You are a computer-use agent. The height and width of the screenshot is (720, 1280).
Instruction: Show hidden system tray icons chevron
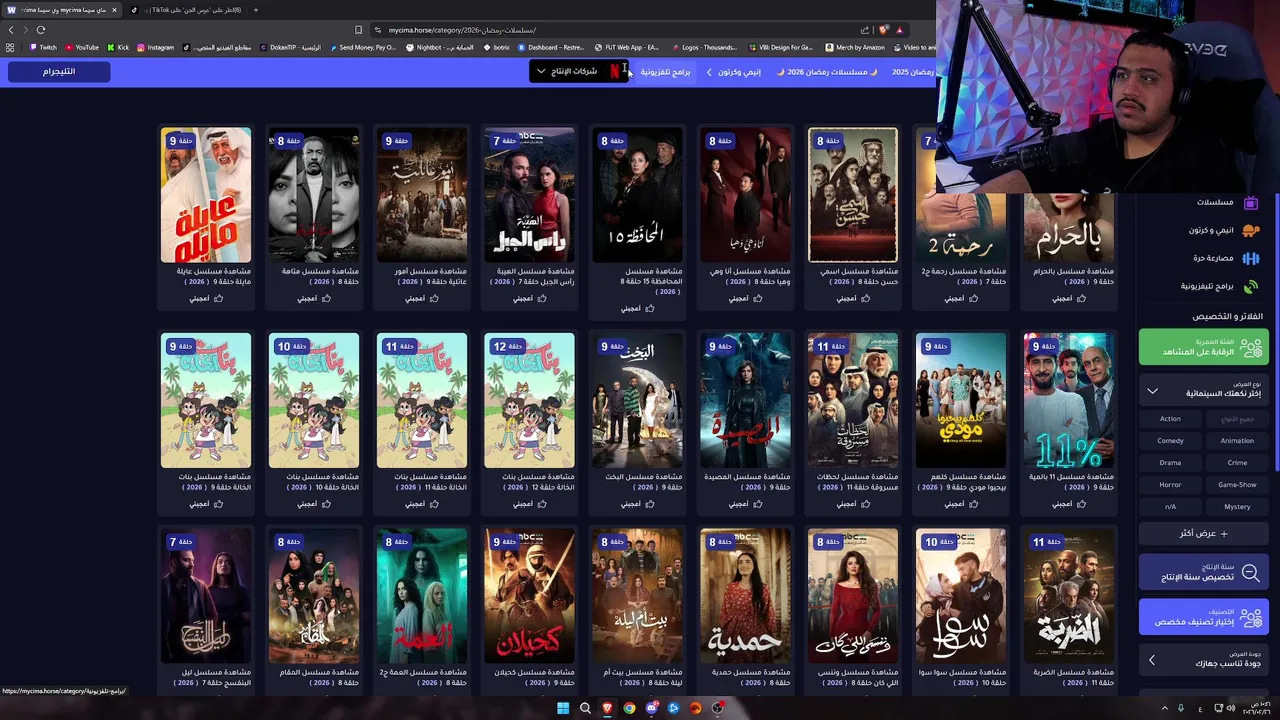point(1164,708)
